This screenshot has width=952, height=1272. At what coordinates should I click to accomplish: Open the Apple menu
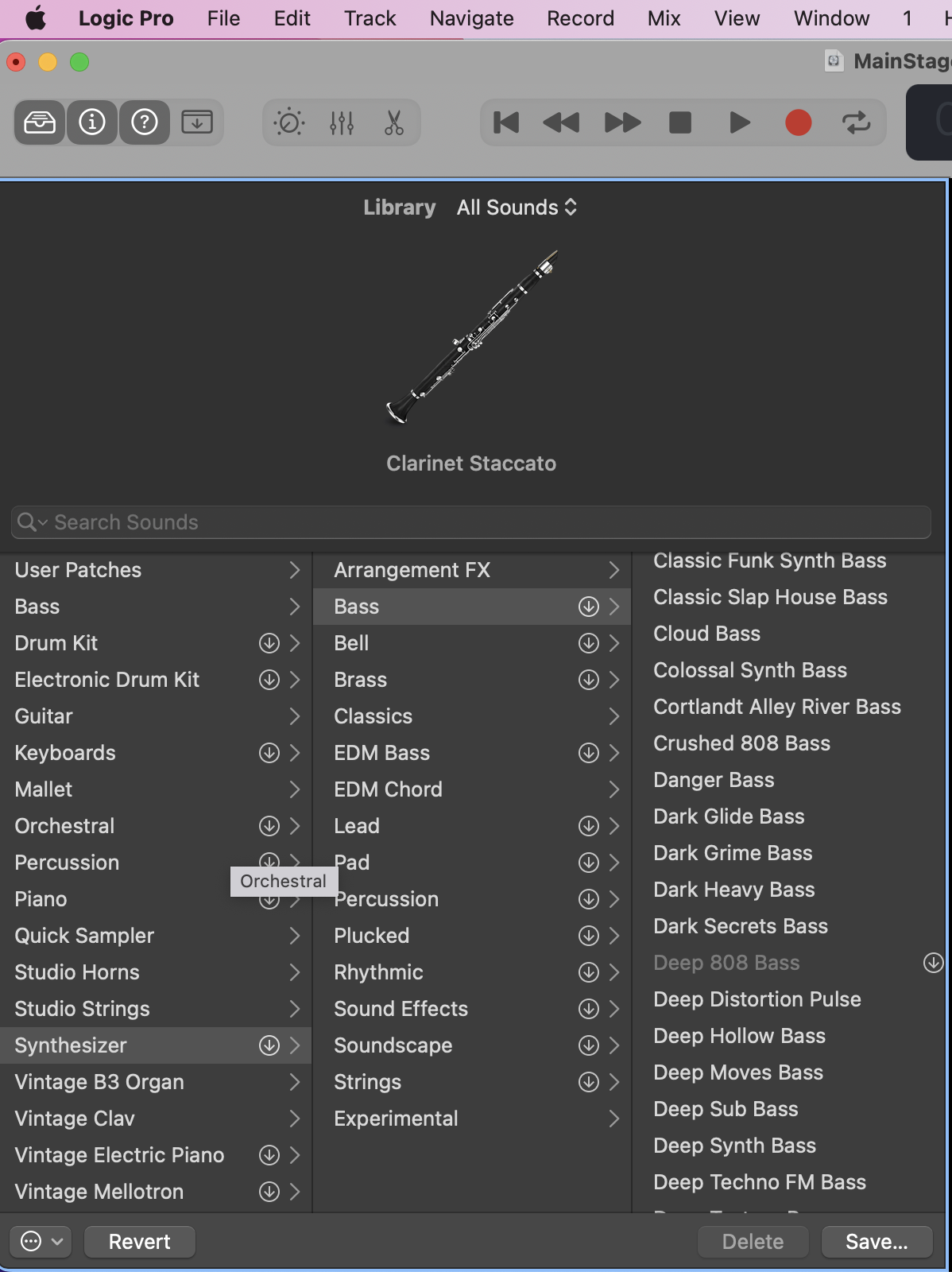[x=36, y=18]
